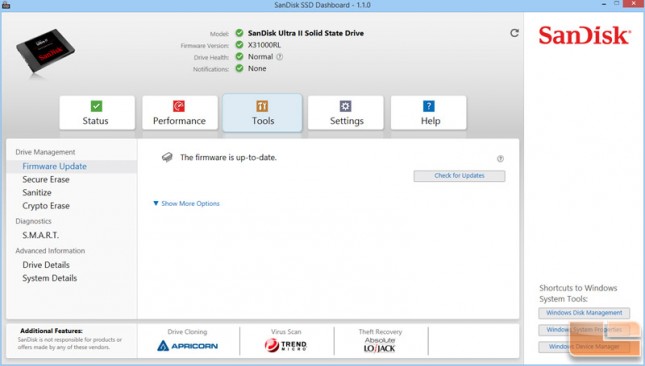The height and width of the screenshot is (366, 645).
Task: Click the model text SanDisk Ultra II Solid State Drive
Action: (306, 33)
